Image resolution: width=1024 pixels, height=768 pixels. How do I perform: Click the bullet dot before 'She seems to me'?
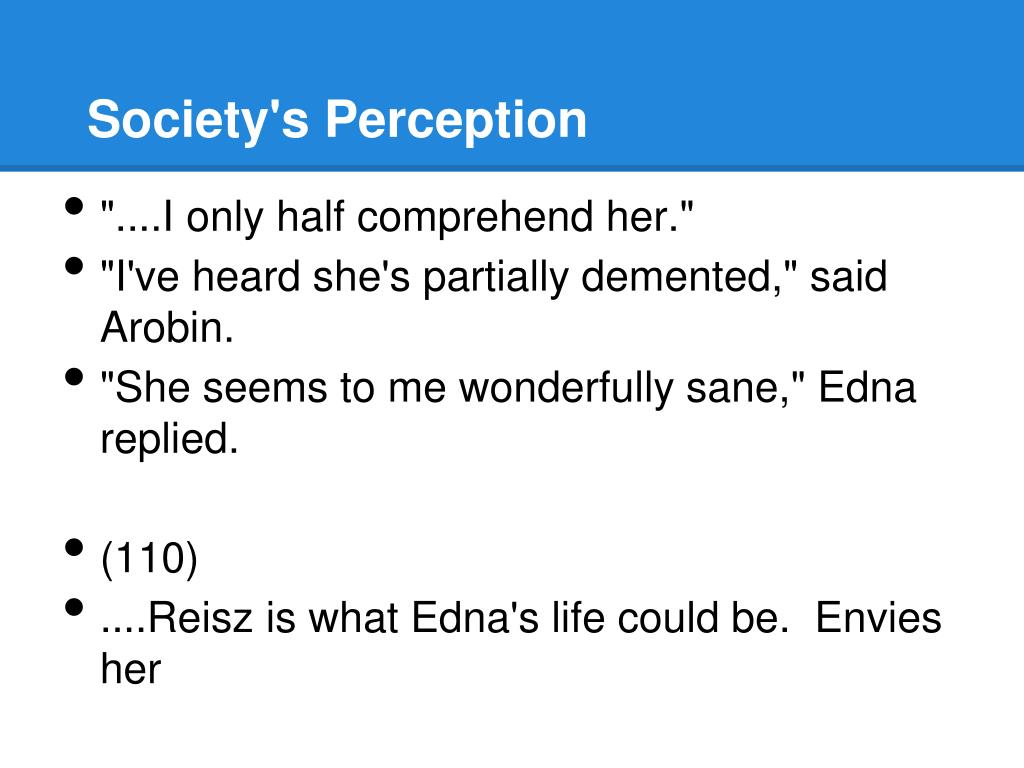click(x=74, y=378)
